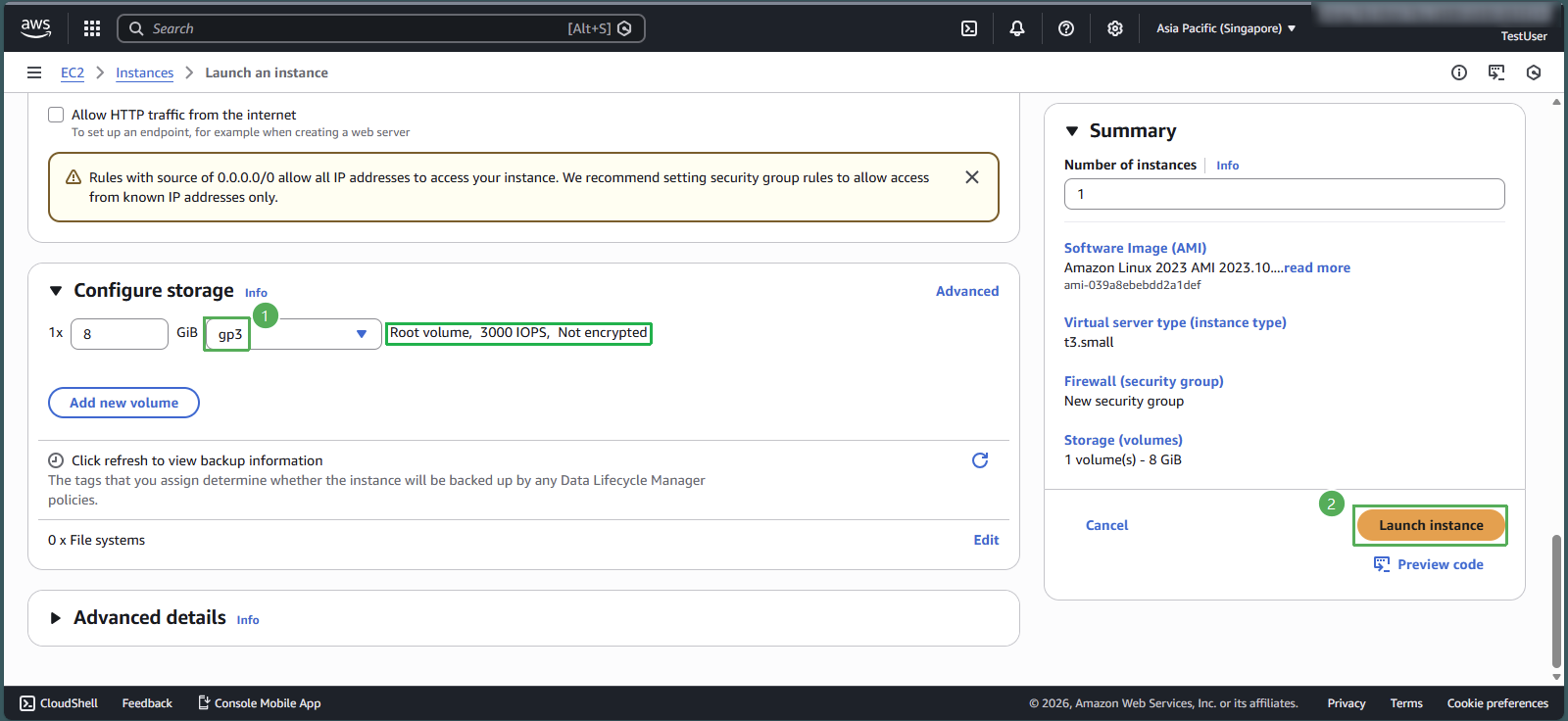Click the Preview code icon
The height and width of the screenshot is (721, 1568).
coord(1382,564)
